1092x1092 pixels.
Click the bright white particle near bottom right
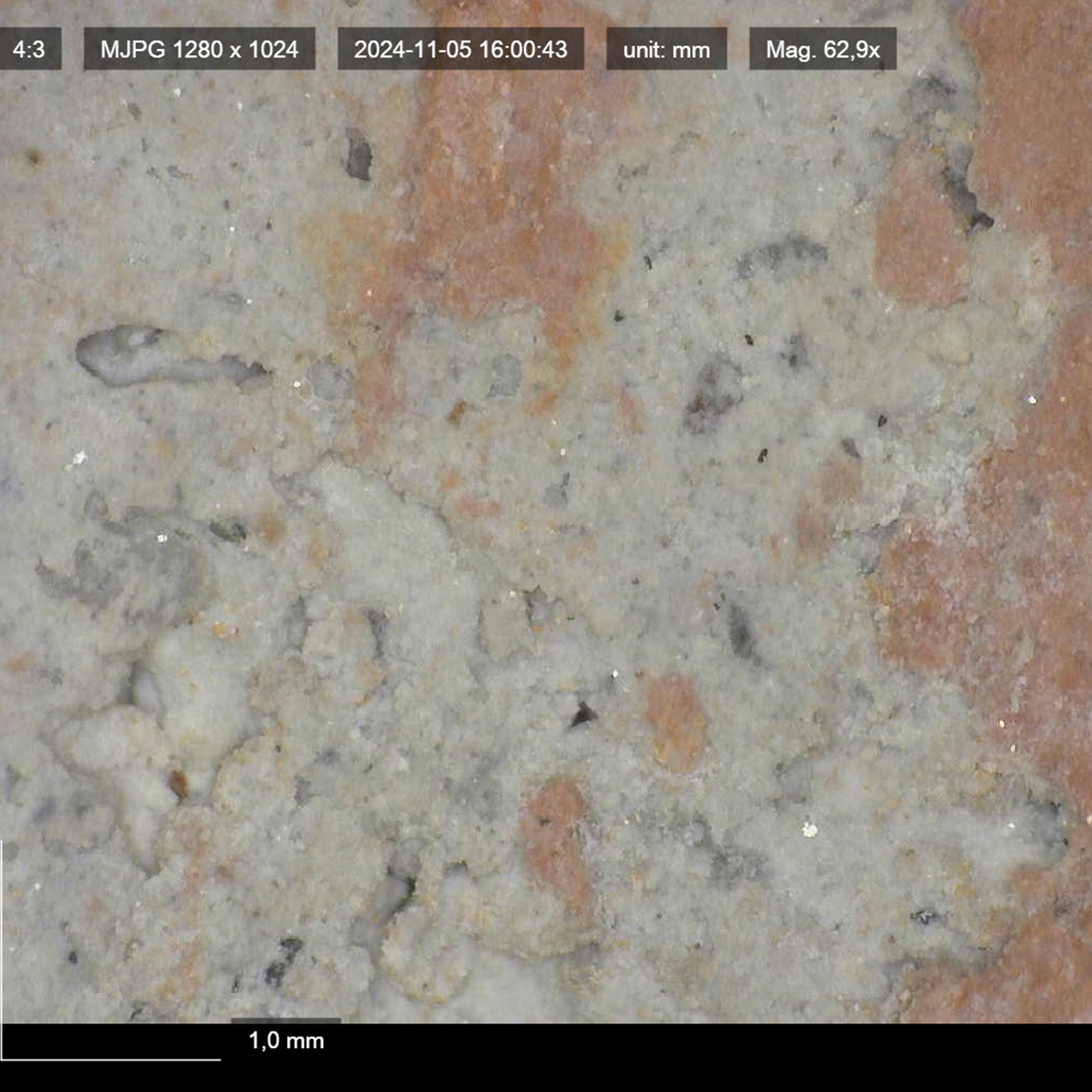pyautogui.click(x=810, y=828)
